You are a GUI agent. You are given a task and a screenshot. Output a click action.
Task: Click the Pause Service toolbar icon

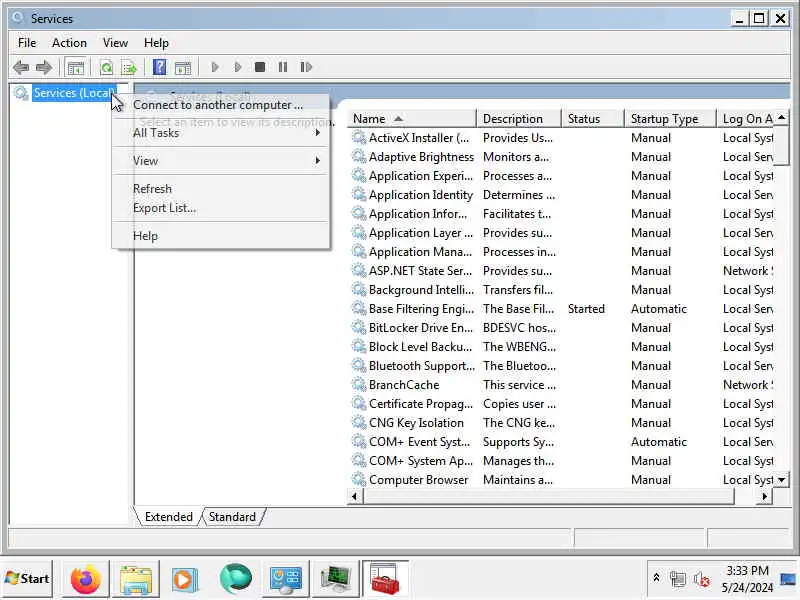(283, 67)
